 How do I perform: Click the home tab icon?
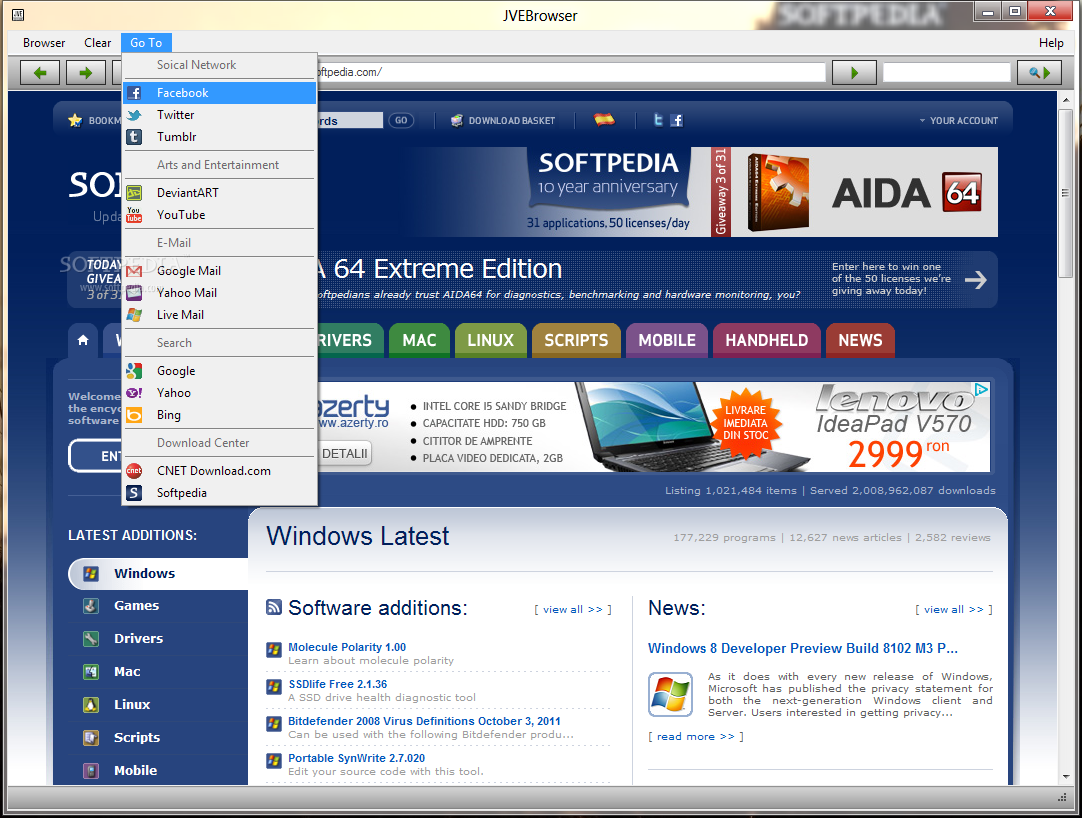coord(83,340)
